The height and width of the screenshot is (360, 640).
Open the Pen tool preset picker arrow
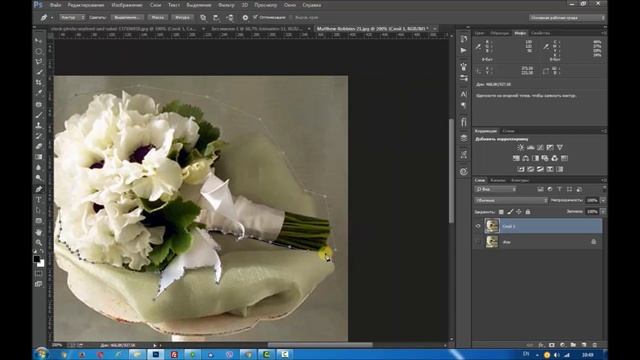pos(51,18)
